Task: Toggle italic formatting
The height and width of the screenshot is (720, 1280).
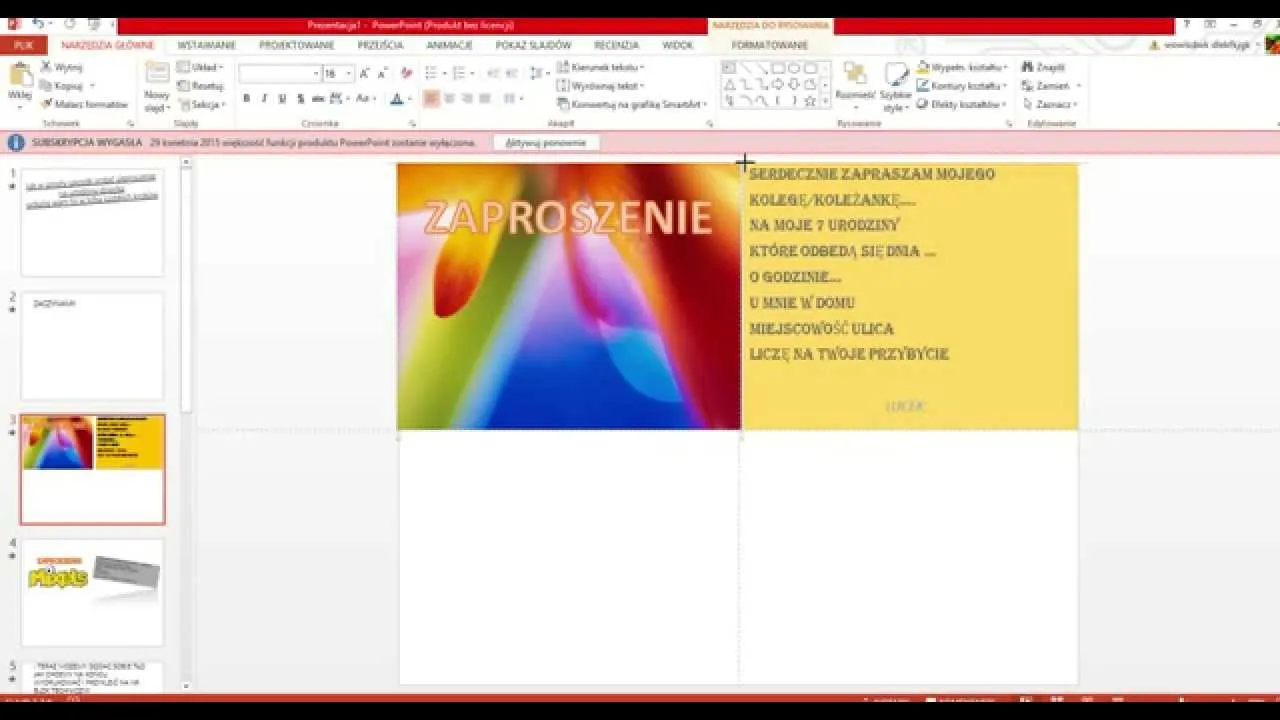Action: coord(264,98)
